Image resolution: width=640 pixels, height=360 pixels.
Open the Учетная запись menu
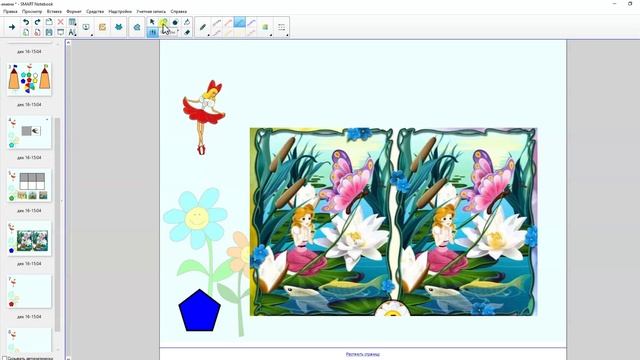coord(151,11)
